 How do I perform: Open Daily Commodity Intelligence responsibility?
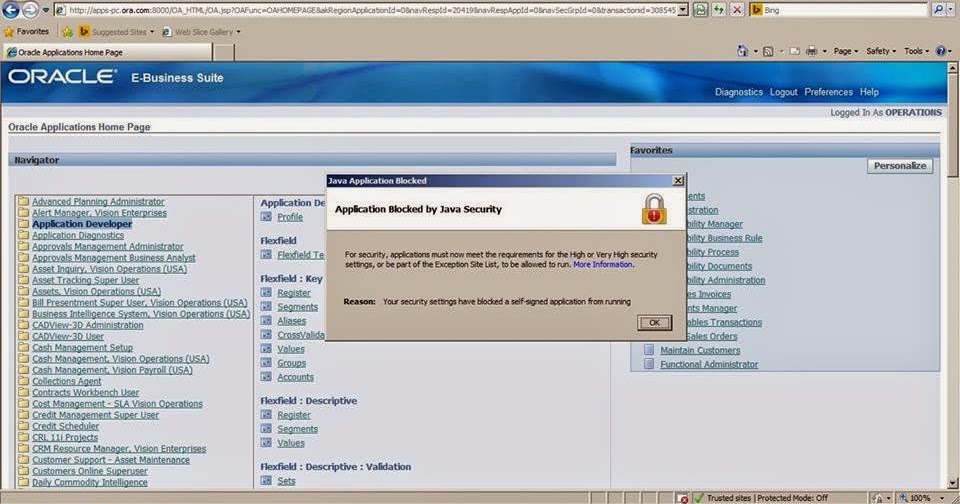89,482
